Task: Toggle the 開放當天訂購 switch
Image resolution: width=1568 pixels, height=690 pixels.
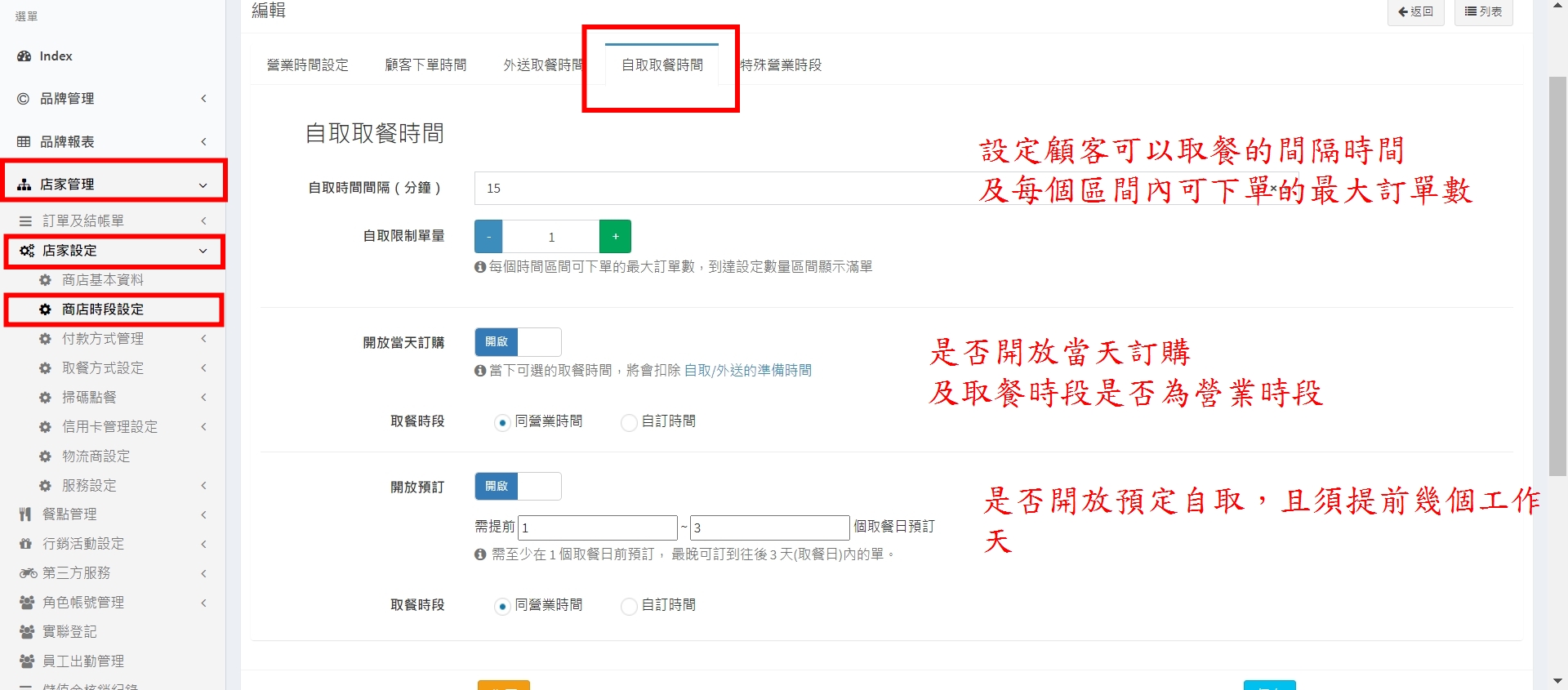Action: pyautogui.click(x=518, y=342)
